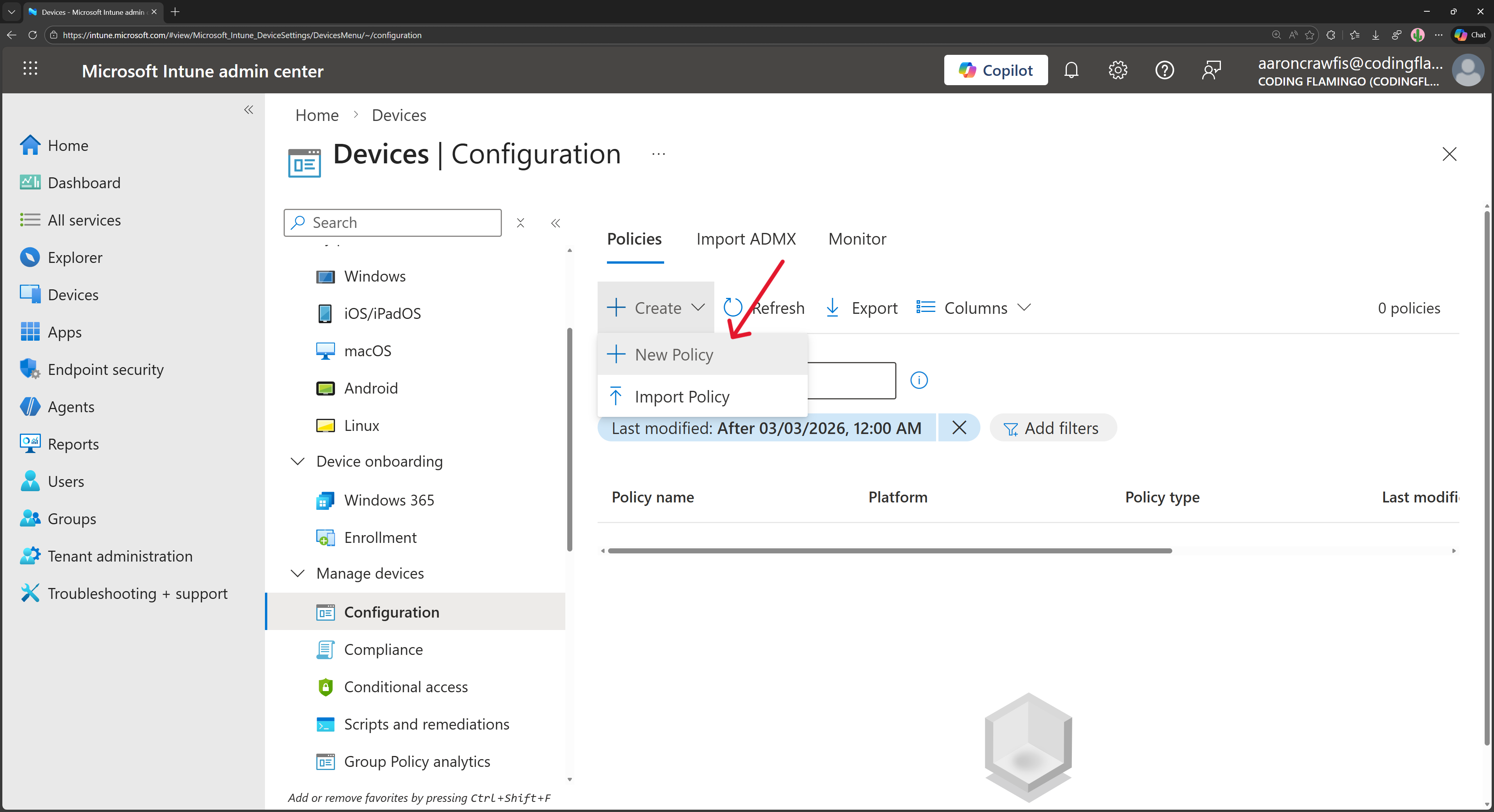Open the Devices section in the sidebar

(x=72, y=294)
